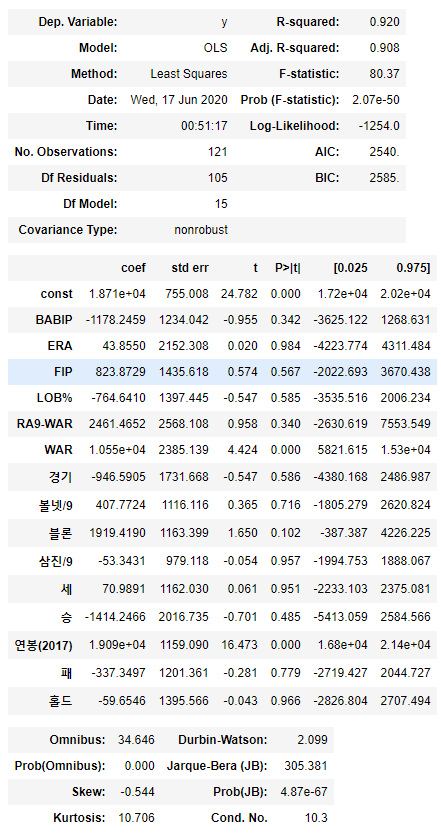441x836 pixels.
Task: Select the AIC value 2540.
Action: [384, 152]
